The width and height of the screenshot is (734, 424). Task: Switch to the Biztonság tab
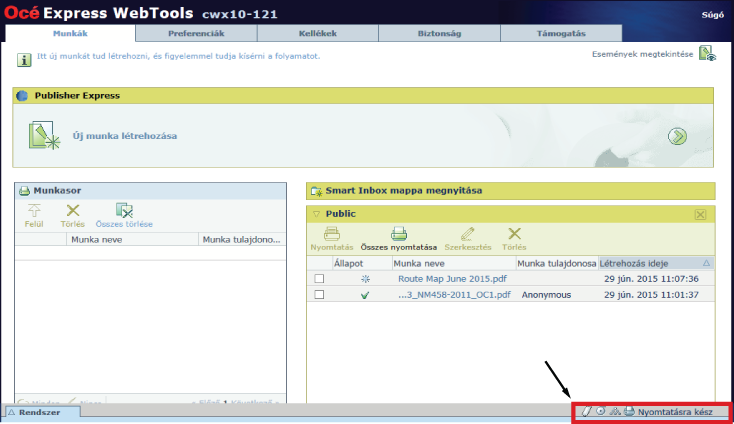click(440, 33)
